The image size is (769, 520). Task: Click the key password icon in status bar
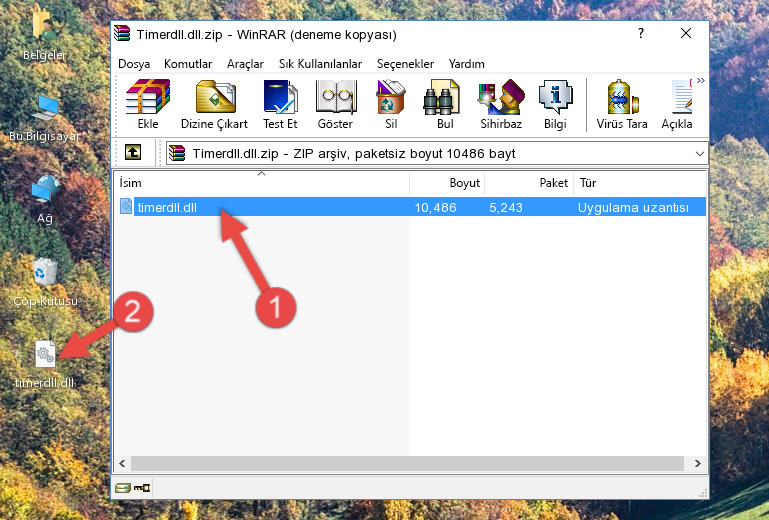tap(142, 488)
